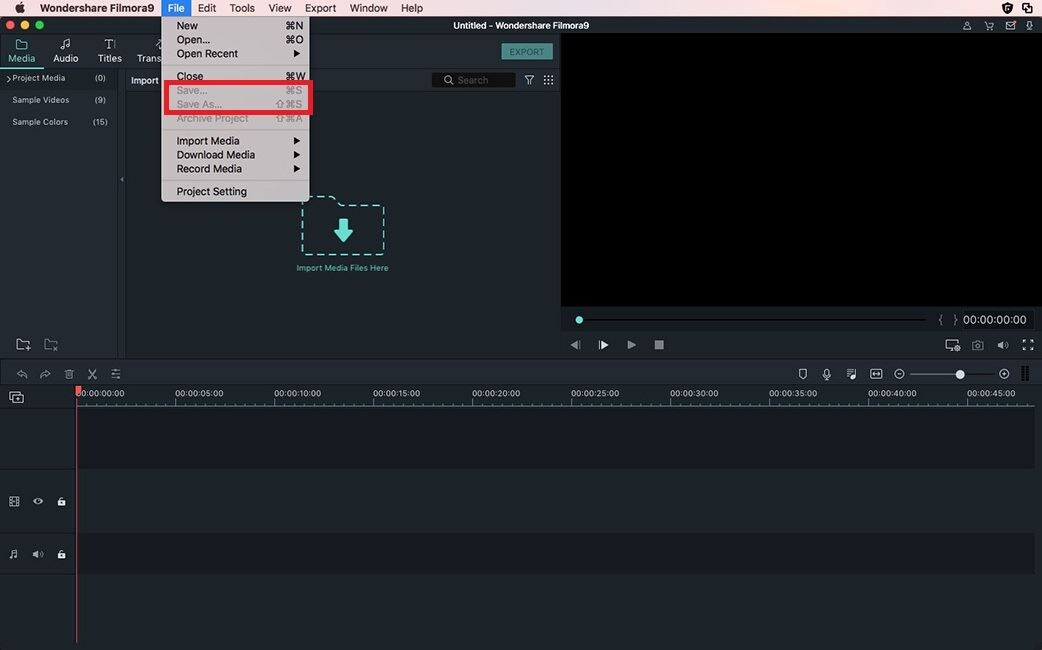Switch to the Titles tab

pos(110,51)
